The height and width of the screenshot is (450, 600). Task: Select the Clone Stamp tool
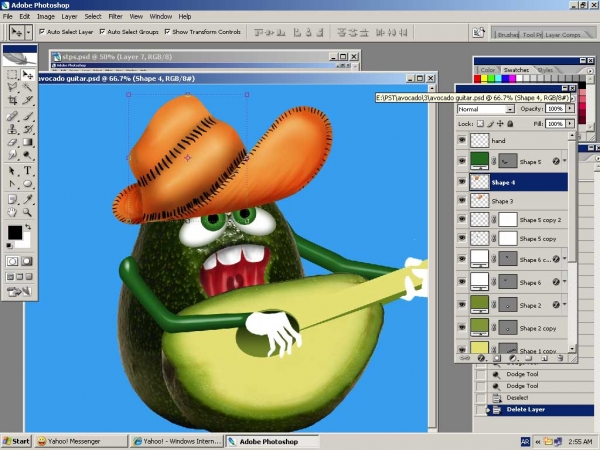(x=12, y=129)
